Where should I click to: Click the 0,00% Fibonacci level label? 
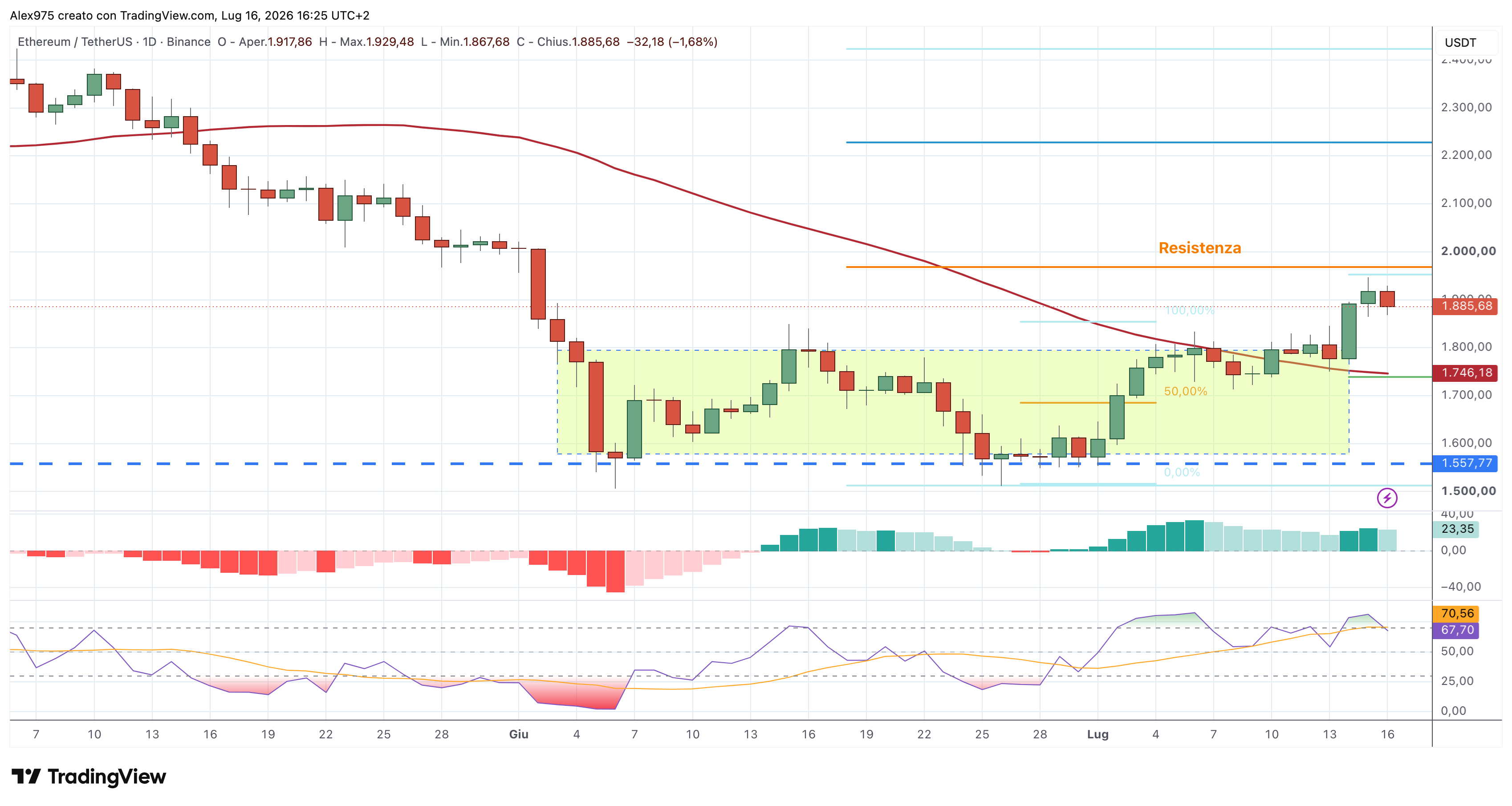[1182, 472]
